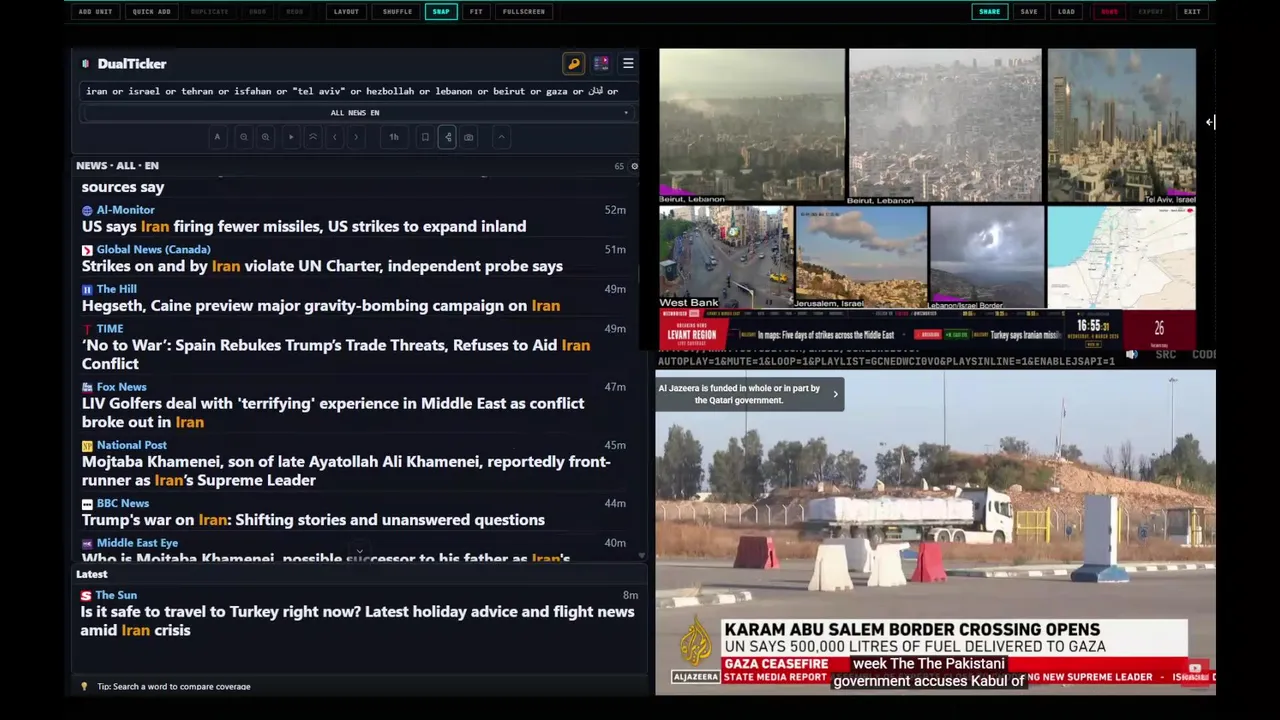Select the Jerusalem, Israel camera feed
Screen dimensions: 1280x720
(x=861, y=257)
